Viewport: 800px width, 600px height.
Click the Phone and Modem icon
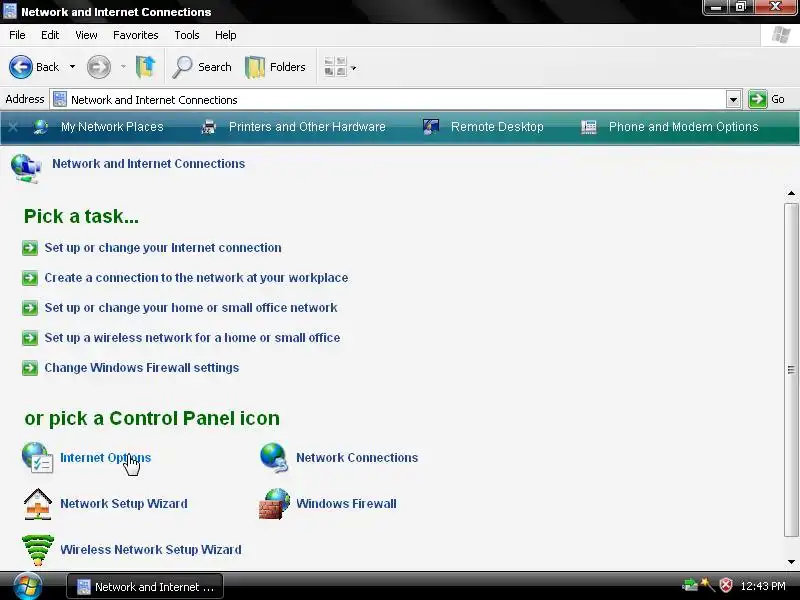click(x=589, y=127)
